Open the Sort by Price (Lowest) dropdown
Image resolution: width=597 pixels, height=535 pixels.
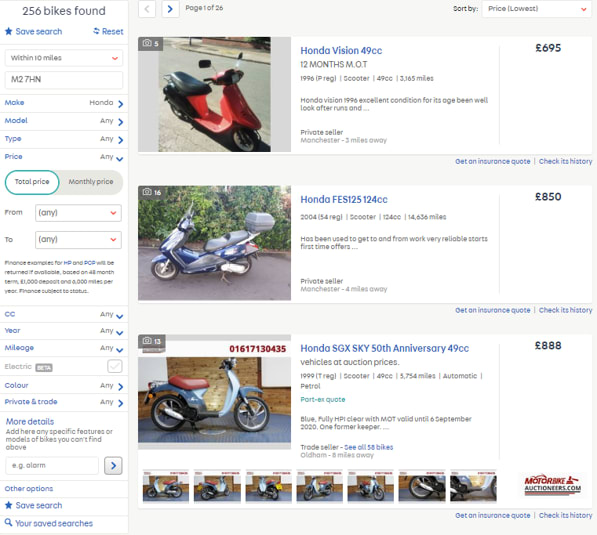point(536,9)
